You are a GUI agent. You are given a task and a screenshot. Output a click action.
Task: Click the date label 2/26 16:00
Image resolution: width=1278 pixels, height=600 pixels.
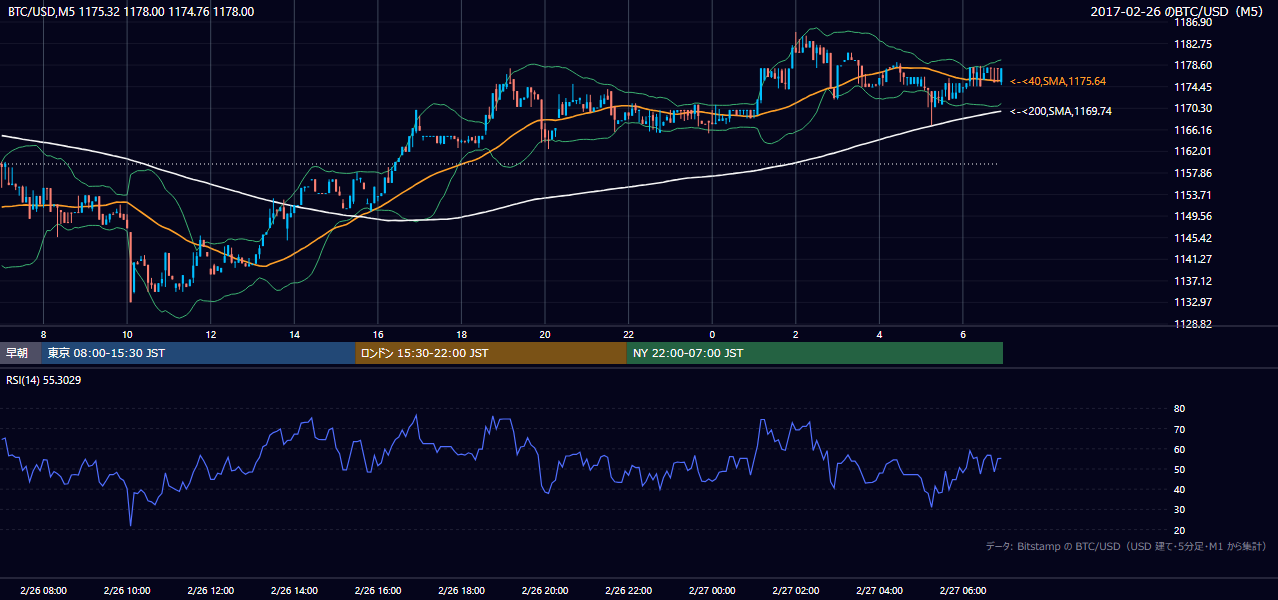(x=378, y=591)
